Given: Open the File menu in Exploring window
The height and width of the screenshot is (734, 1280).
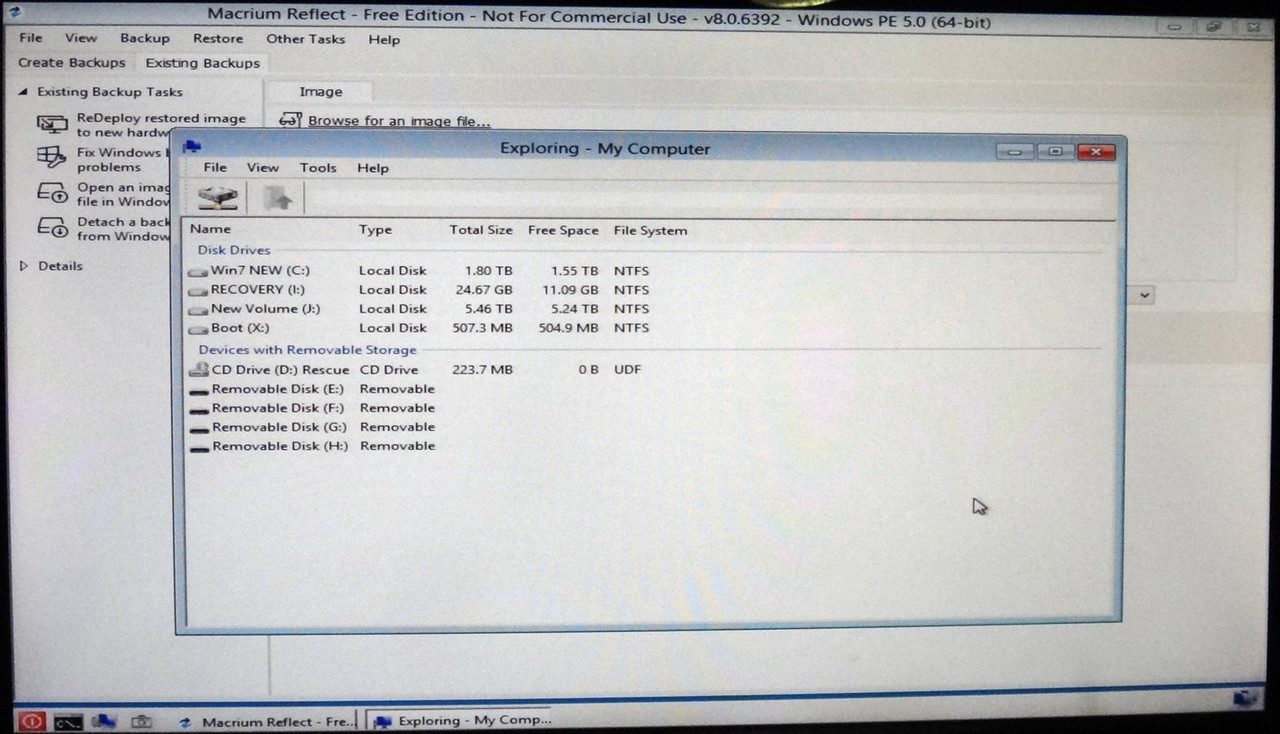Looking at the screenshot, I should click(215, 168).
